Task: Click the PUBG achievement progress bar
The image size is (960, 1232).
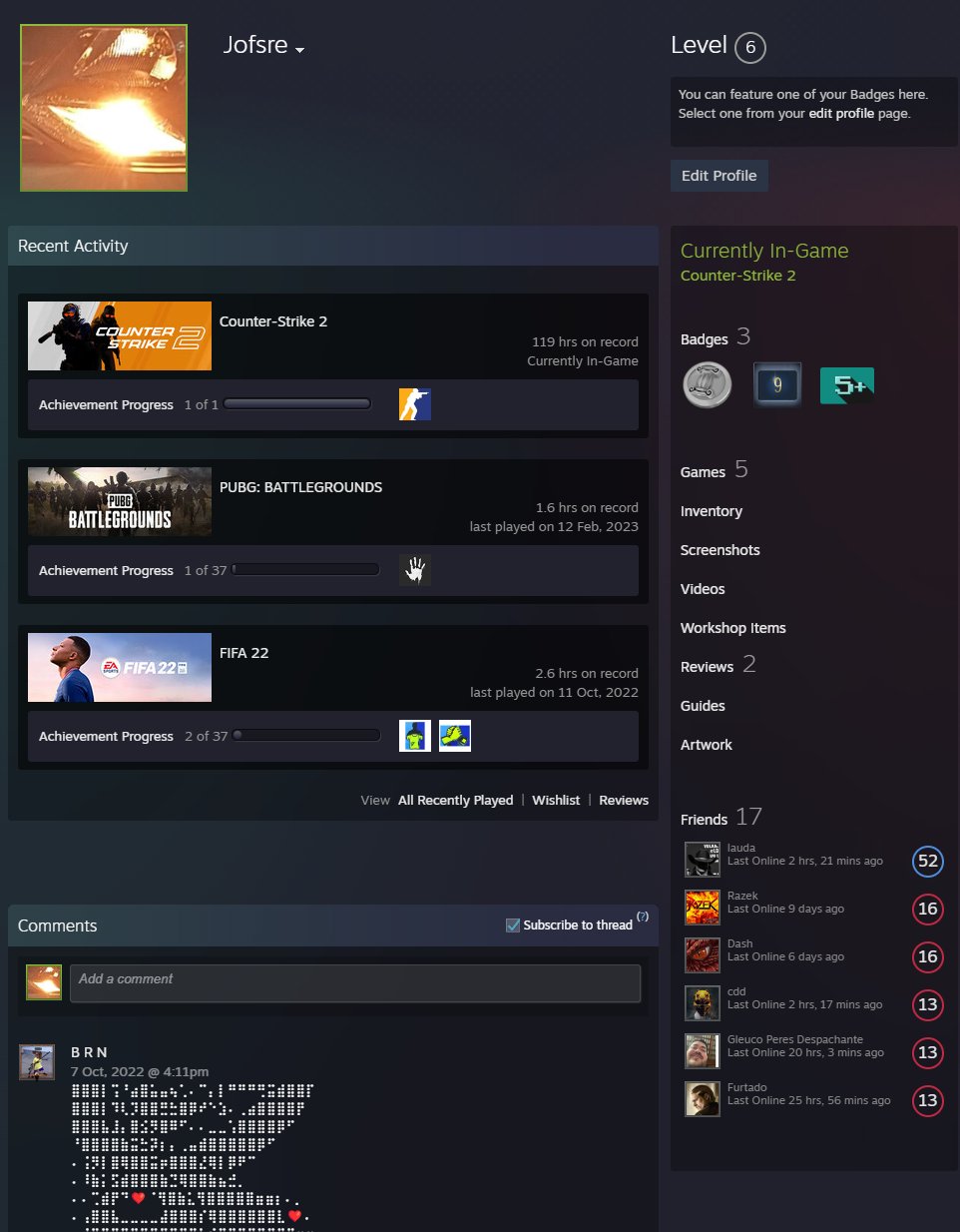Action: point(305,570)
